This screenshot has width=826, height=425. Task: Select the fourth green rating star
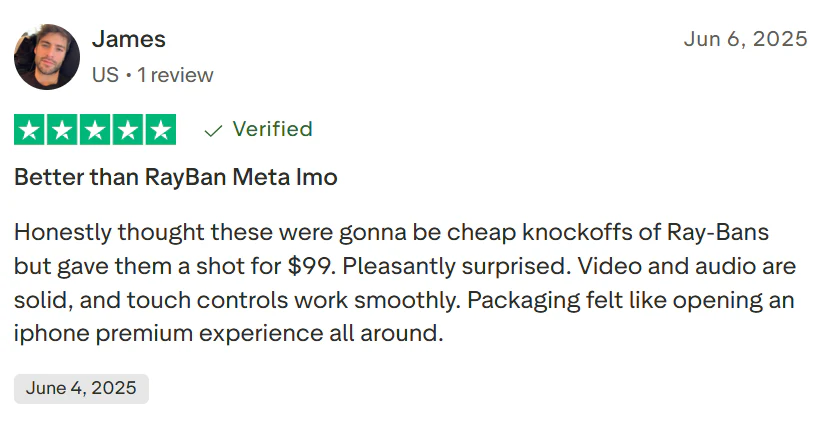coord(127,130)
